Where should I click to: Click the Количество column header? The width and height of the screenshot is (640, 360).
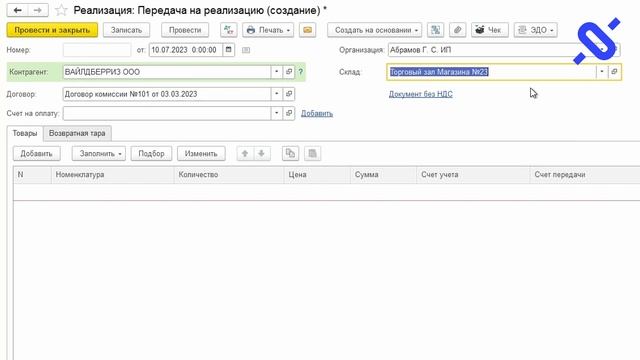tap(229, 175)
